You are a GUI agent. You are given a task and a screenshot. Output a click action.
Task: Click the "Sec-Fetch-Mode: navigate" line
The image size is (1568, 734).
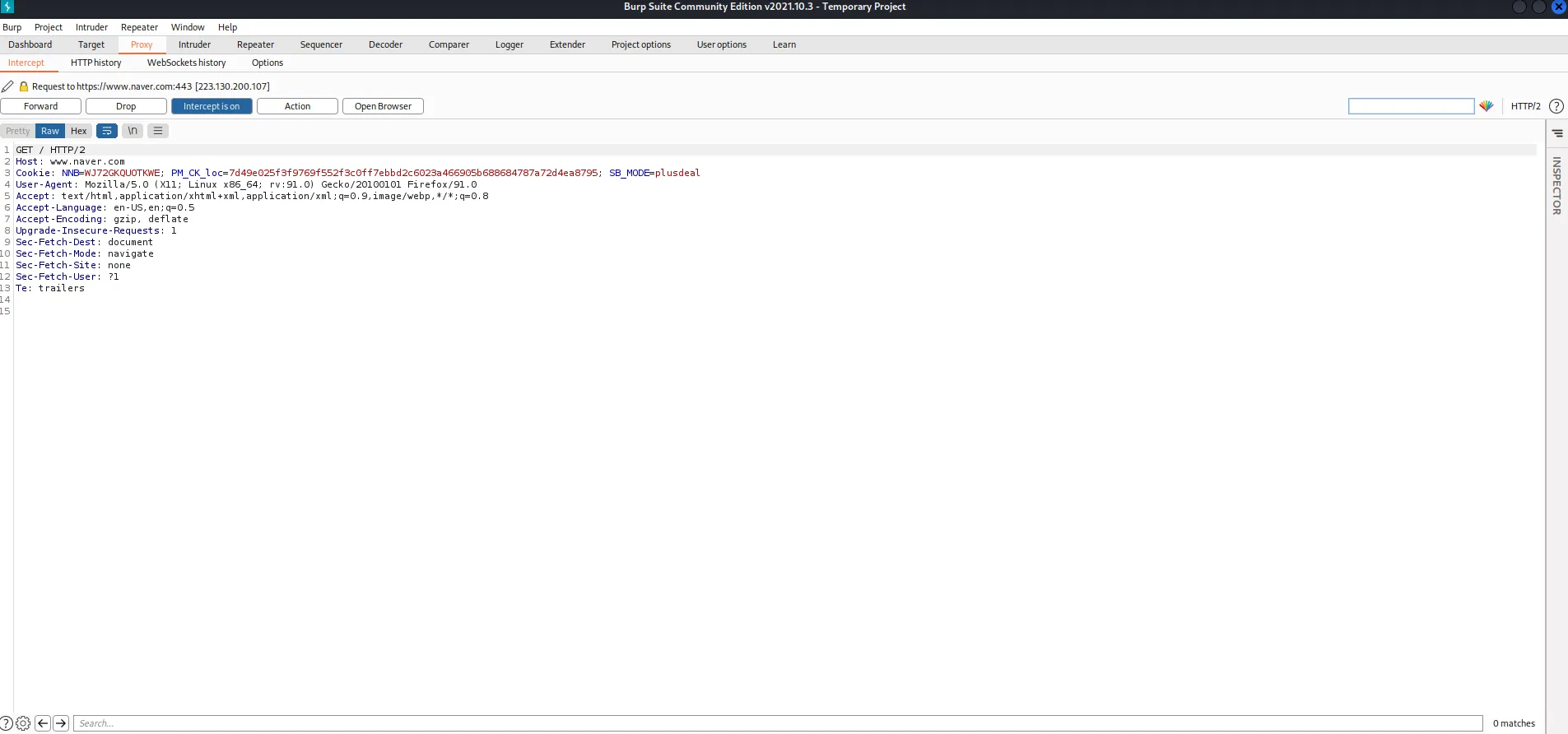tap(85, 253)
